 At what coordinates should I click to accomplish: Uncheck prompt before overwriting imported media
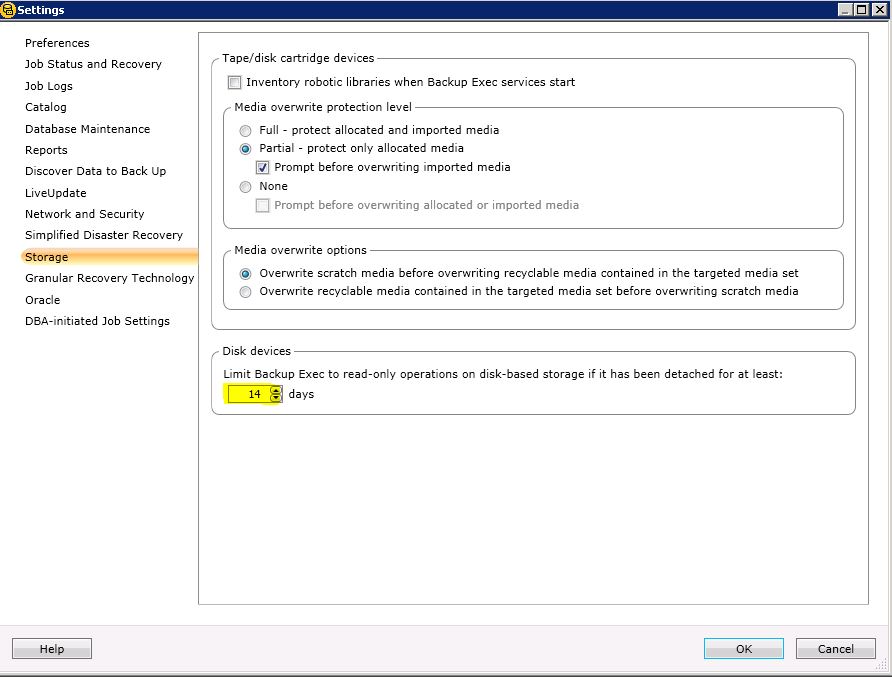click(261, 167)
